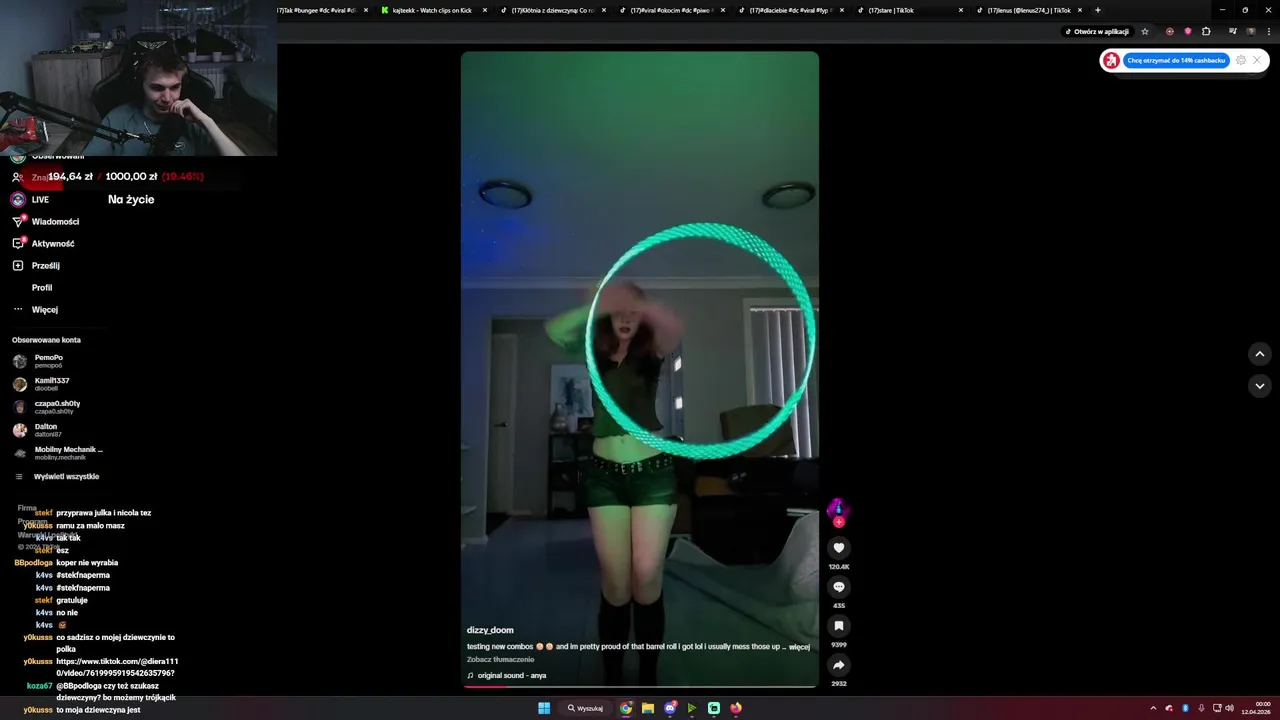Open the dizzy_doom profile name
The image size is (1280, 720).
(x=490, y=630)
